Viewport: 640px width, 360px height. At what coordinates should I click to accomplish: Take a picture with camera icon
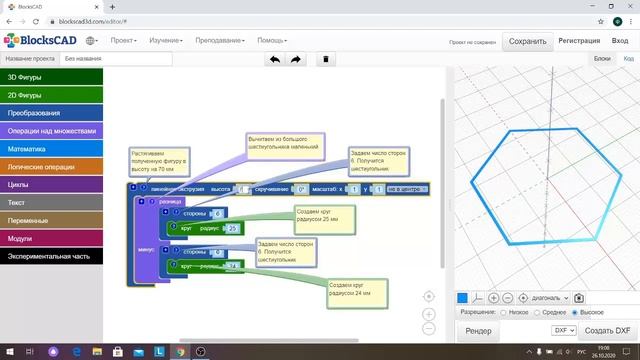tap(579, 298)
